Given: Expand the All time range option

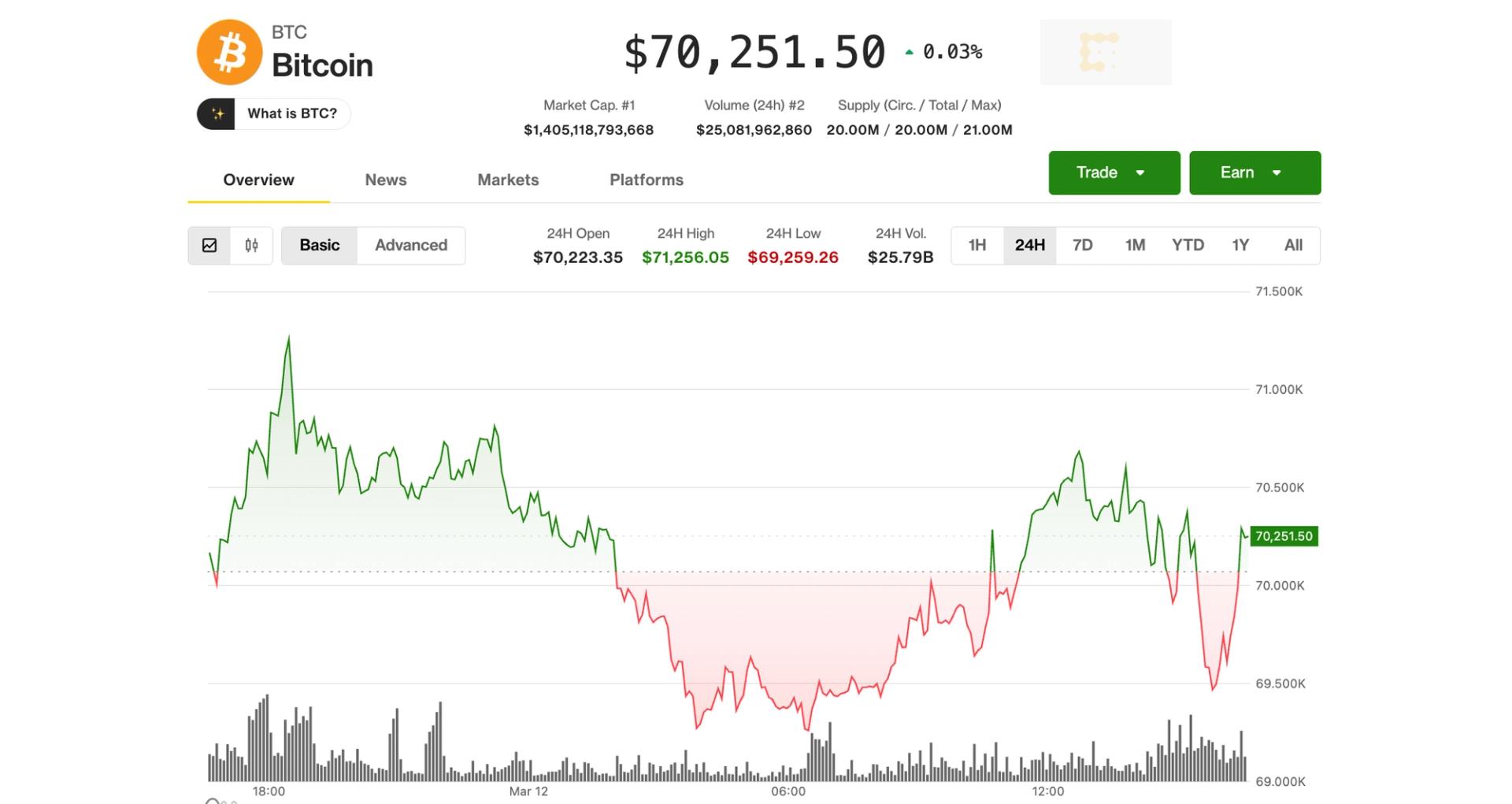Looking at the screenshot, I should tap(1292, 245).
